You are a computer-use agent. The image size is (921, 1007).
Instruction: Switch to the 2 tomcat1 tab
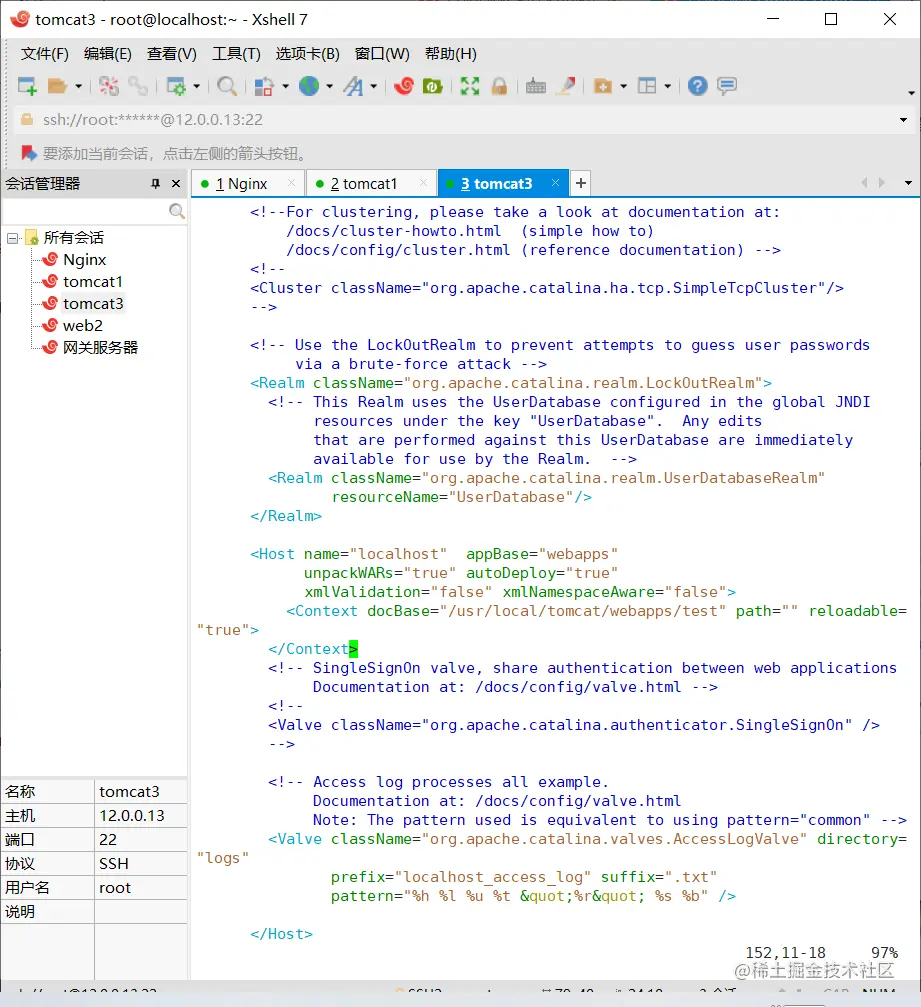click(364, 184)
